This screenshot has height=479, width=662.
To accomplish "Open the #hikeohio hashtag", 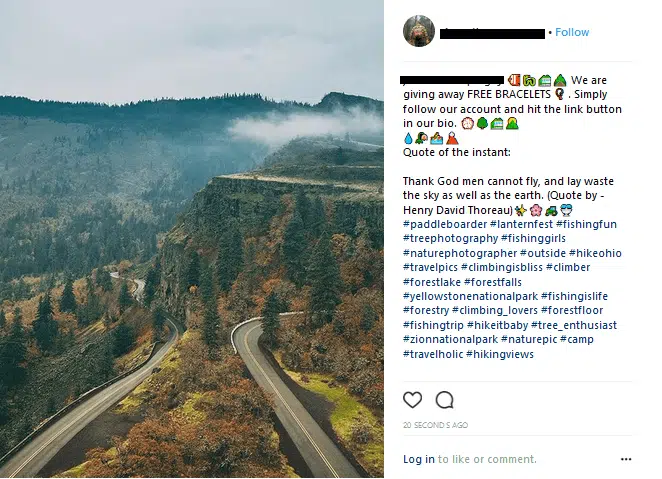I will click(x=595, y=253).
